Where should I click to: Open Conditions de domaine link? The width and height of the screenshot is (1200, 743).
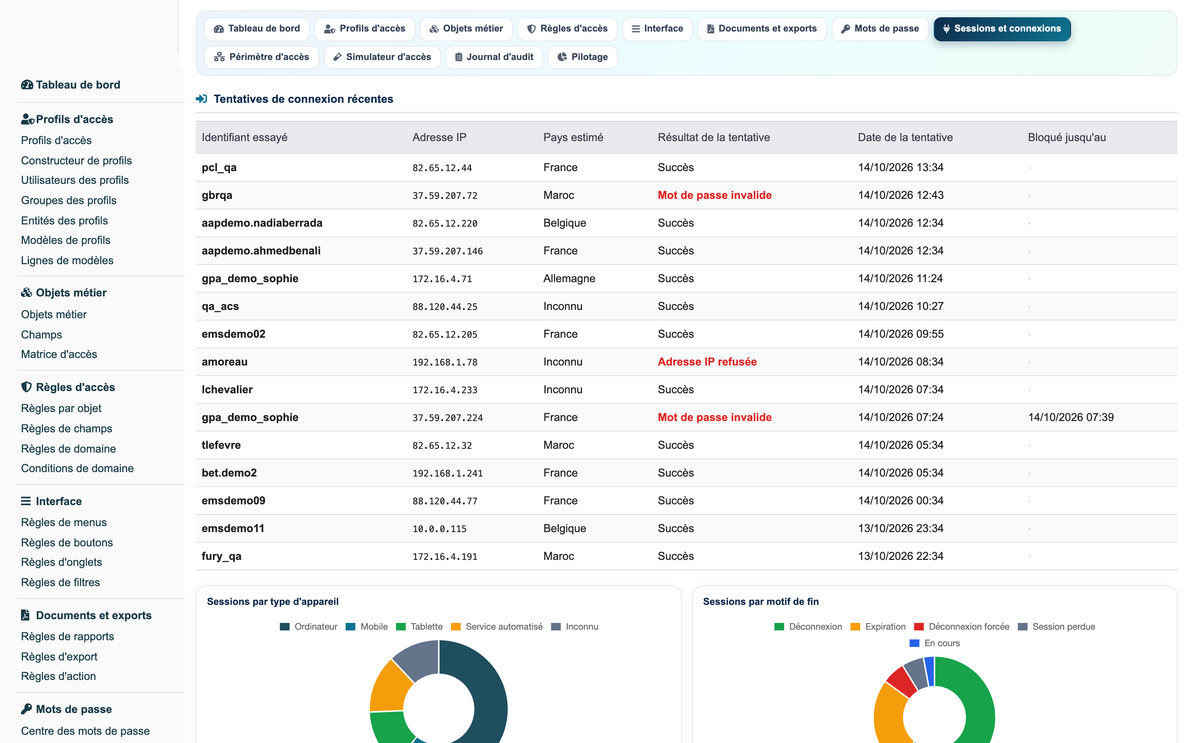click(77, 468)
